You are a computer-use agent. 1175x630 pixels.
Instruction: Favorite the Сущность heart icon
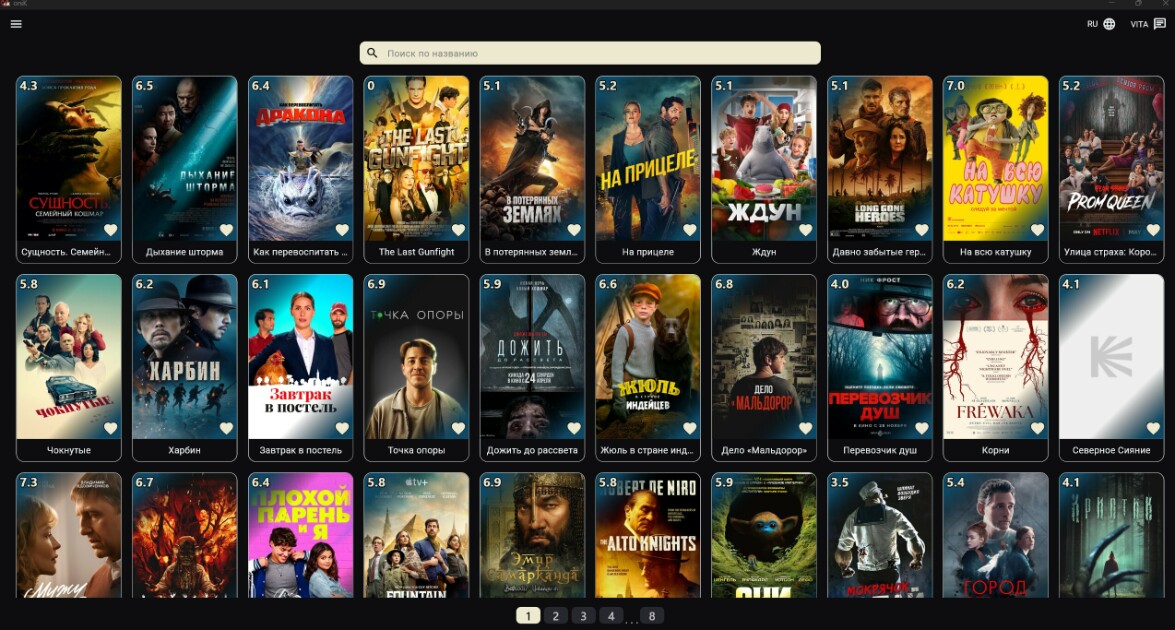[110, 230]
